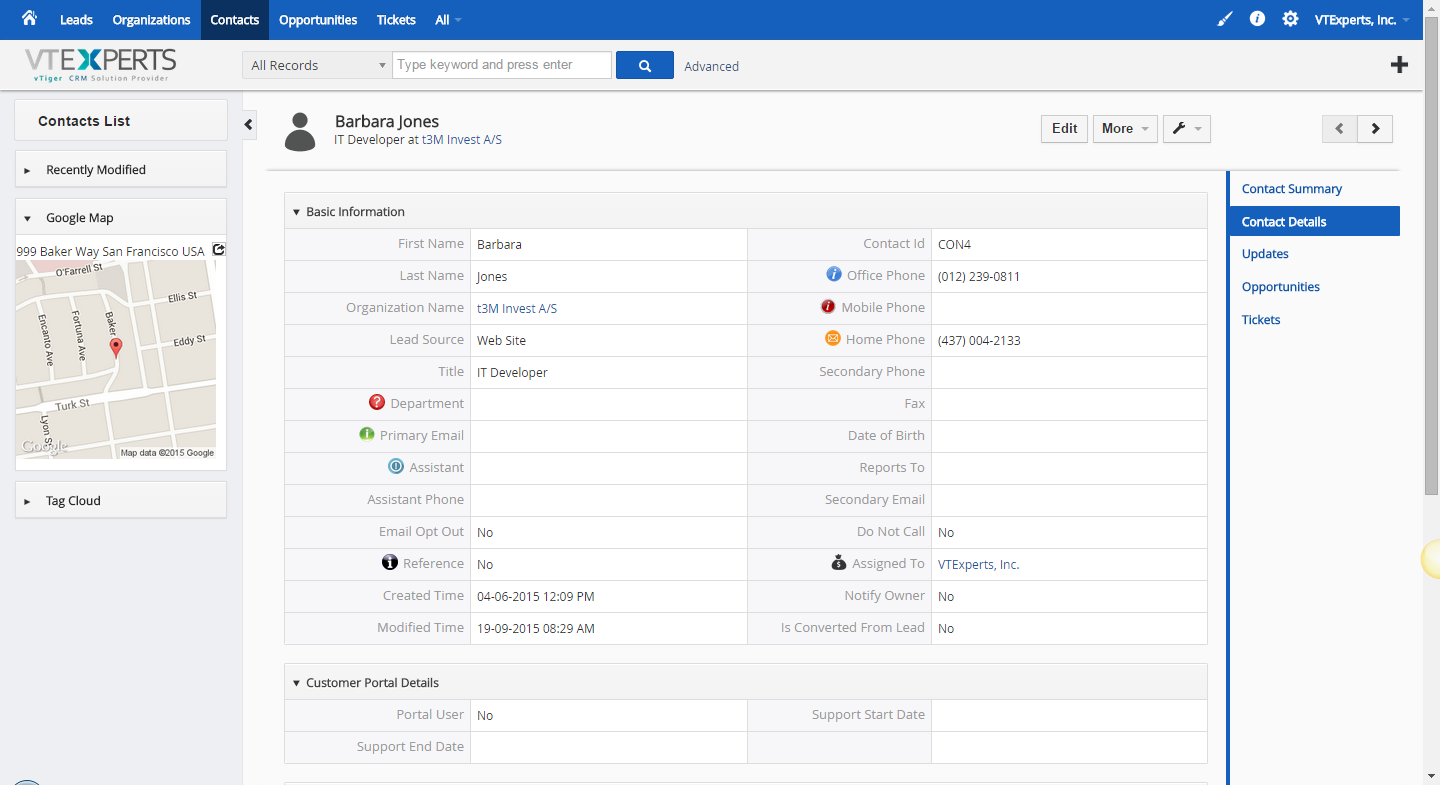Collapse the Customer Portal Details section
This screenshot has height=785, width=1440.
[x=296, y=683]
